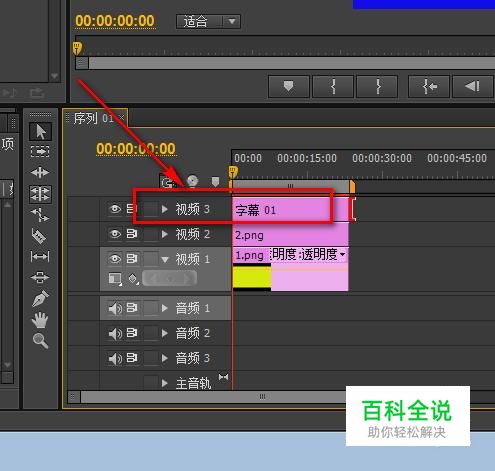Open Set Display Style for 视频 1
The height and width of the screenshot is (471, 495).
[115, 278]
